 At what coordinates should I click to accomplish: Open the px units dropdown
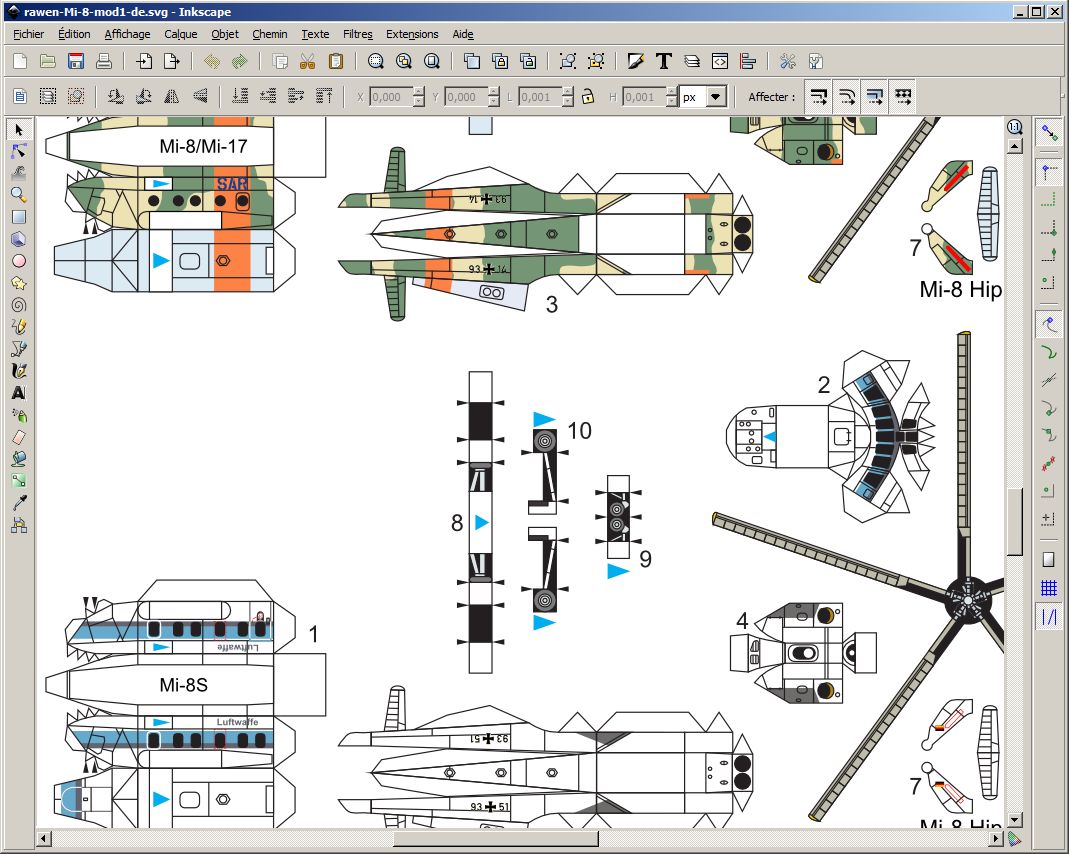tap(716, 97)
